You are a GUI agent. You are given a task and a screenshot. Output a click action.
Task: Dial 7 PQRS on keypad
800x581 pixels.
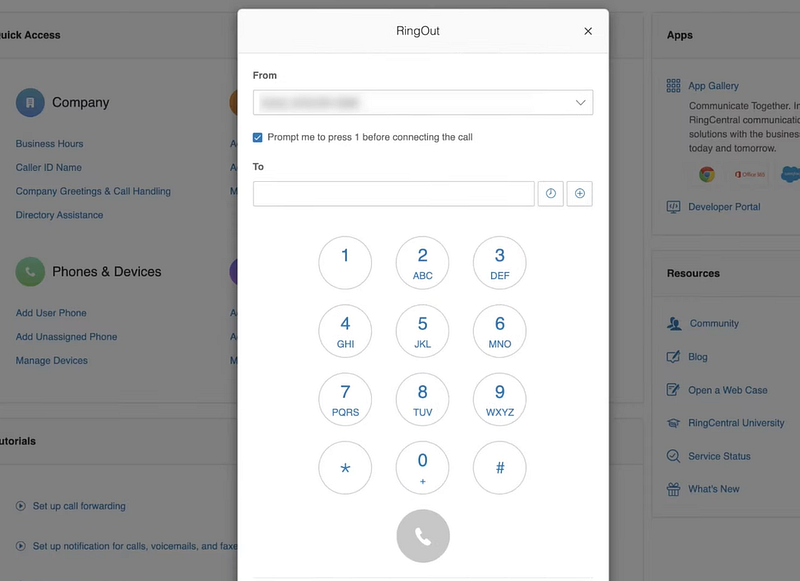tap(345, 399)
